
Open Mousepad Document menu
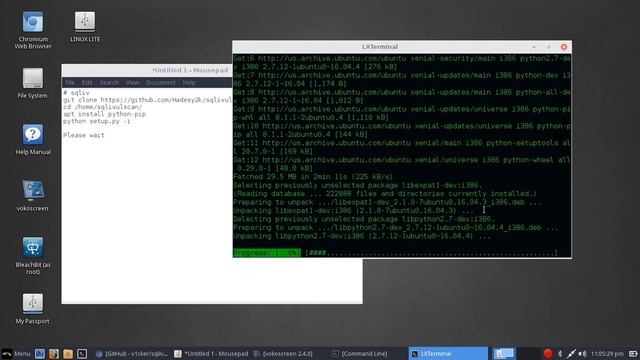click(x=161, y=82)
